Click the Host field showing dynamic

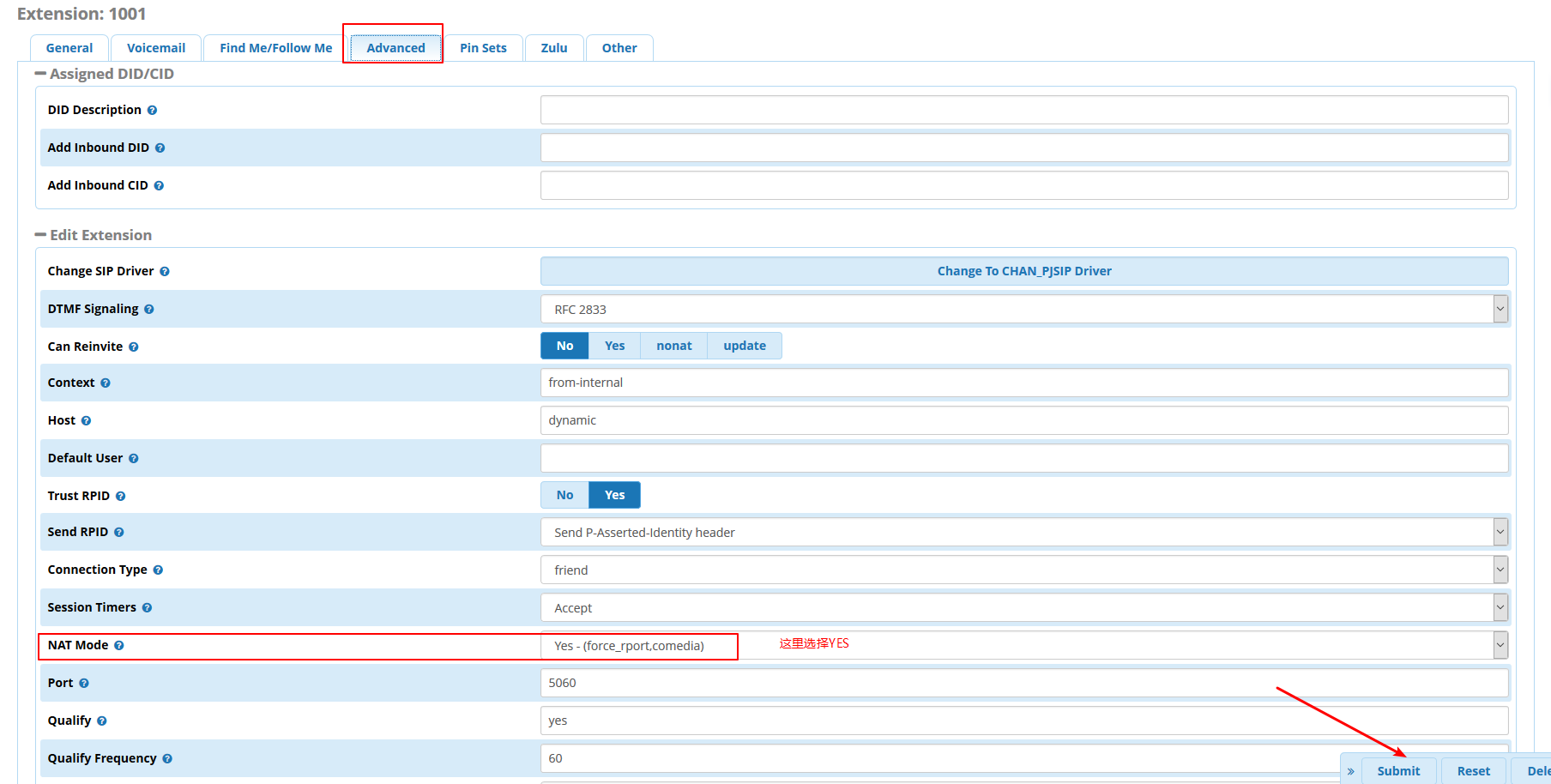1024,420
